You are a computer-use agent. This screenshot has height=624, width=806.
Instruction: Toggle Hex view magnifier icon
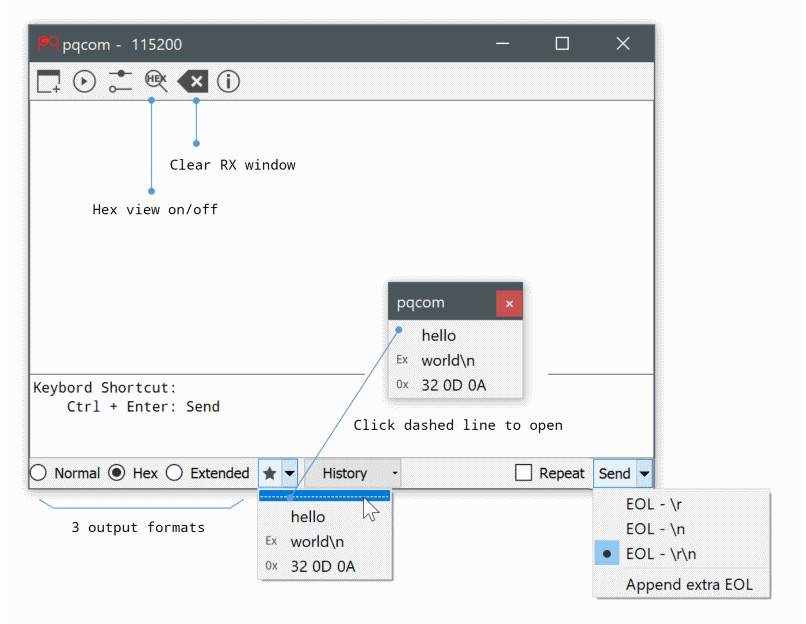coord(156,81)
